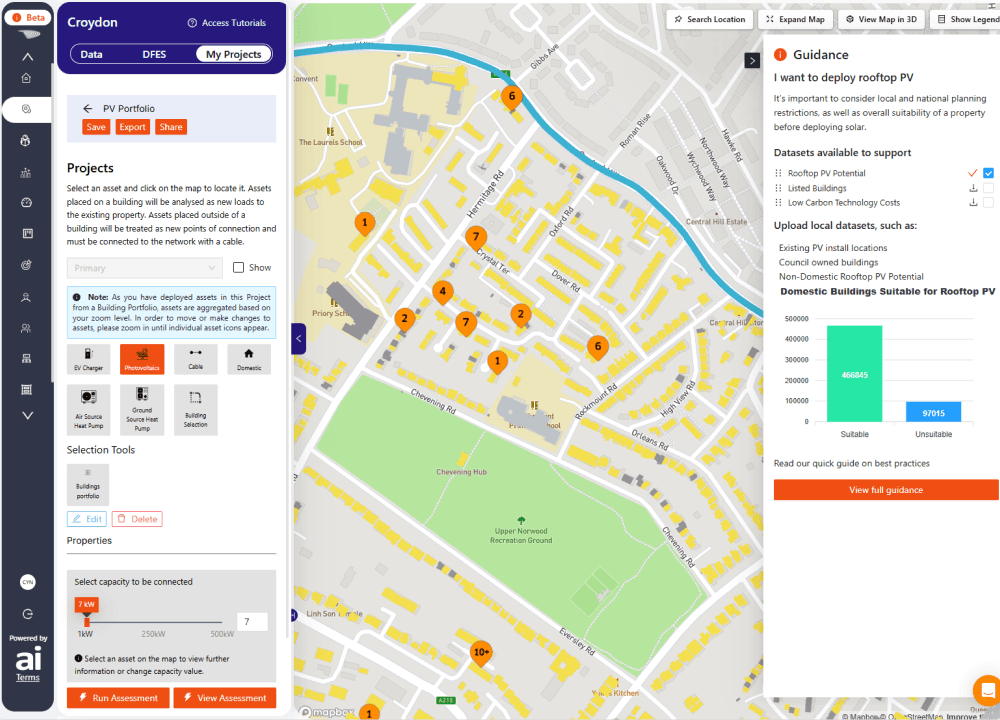Select the Photovoltaics asset tool

pyautogui.click(x=142, y=359)
